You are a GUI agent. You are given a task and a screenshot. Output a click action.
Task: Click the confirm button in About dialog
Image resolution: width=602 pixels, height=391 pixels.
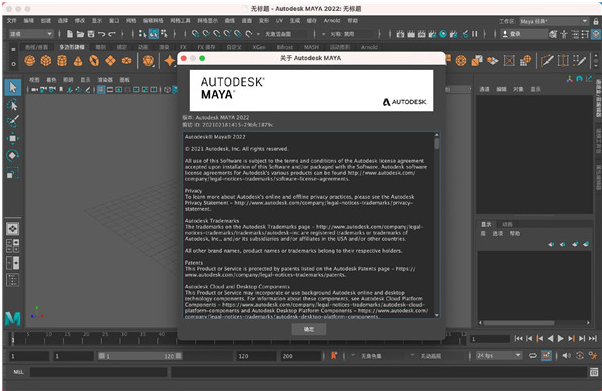(309, 329)
